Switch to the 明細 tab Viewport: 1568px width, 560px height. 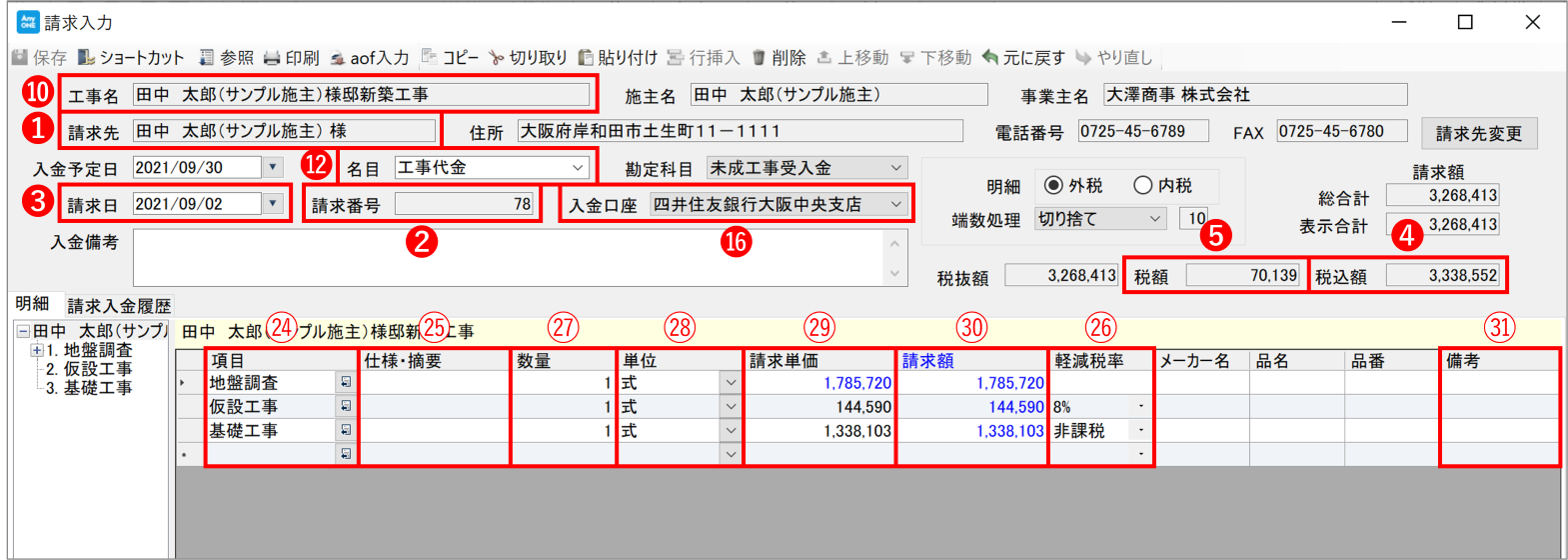32,304
